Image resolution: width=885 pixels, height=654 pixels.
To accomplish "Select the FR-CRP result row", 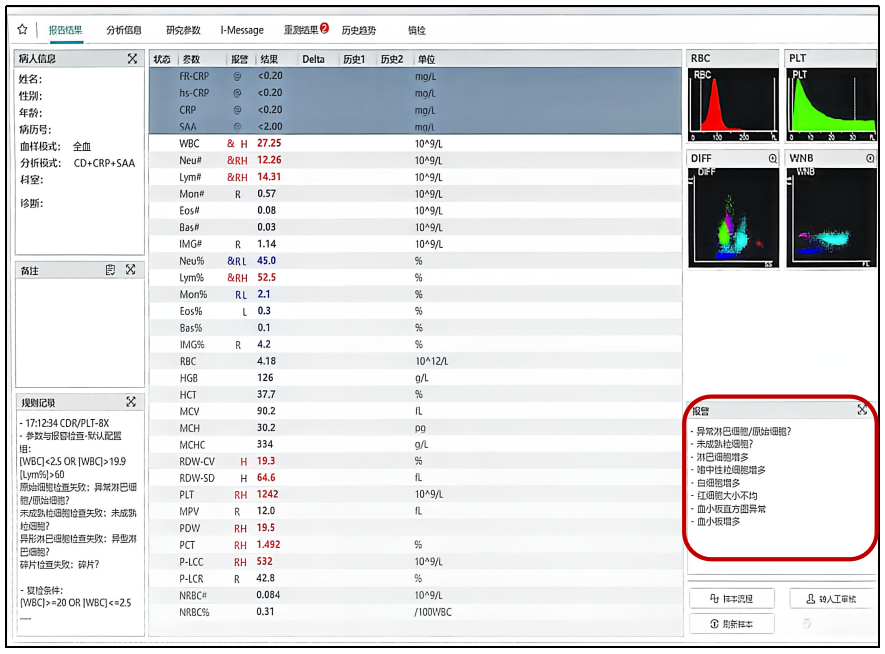I will coord(415,76).
